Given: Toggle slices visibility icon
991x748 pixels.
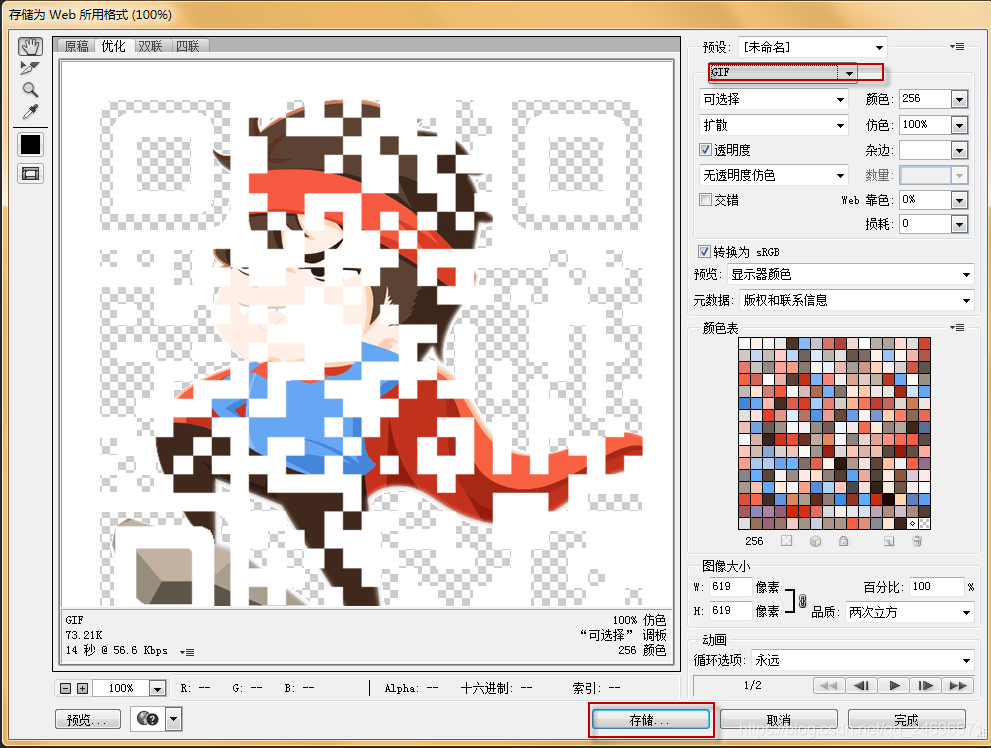Looking at the screenshot, I should tap(30, 174).
